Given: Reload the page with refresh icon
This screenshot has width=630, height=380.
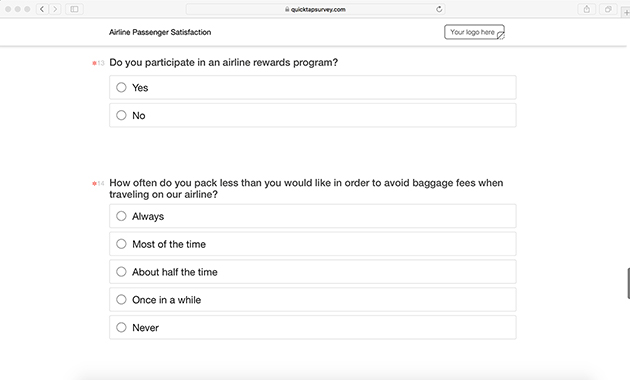Looking at the screenshot, I should pyautogui.click(x=439, y=9).
